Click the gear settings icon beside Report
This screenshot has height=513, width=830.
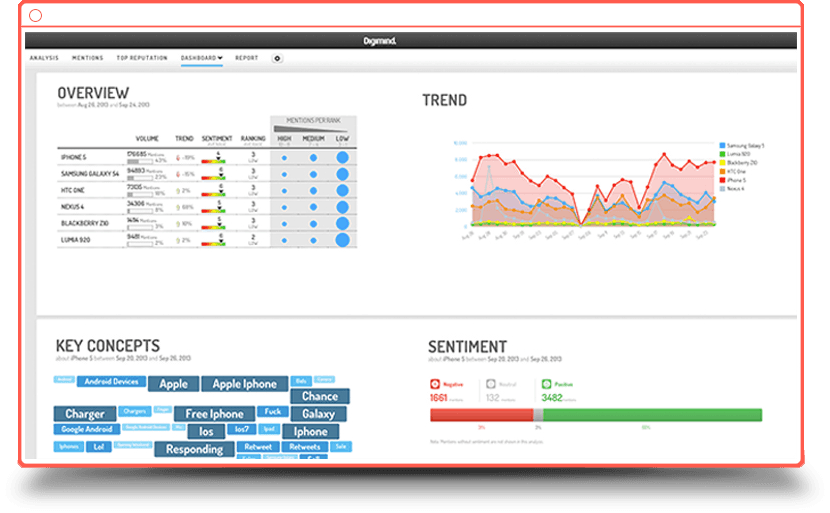pyautogui.click(x=277, y=58)
